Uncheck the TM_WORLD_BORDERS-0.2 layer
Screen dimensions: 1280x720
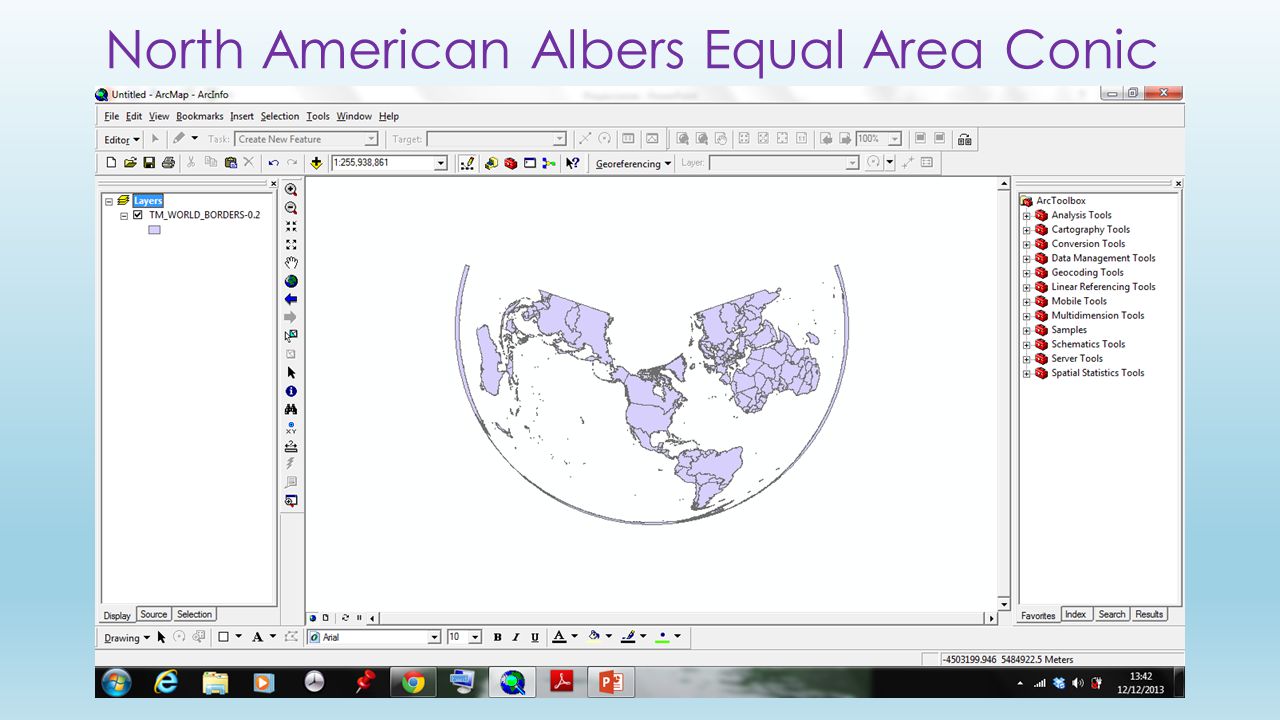click(x=138, y=215)
